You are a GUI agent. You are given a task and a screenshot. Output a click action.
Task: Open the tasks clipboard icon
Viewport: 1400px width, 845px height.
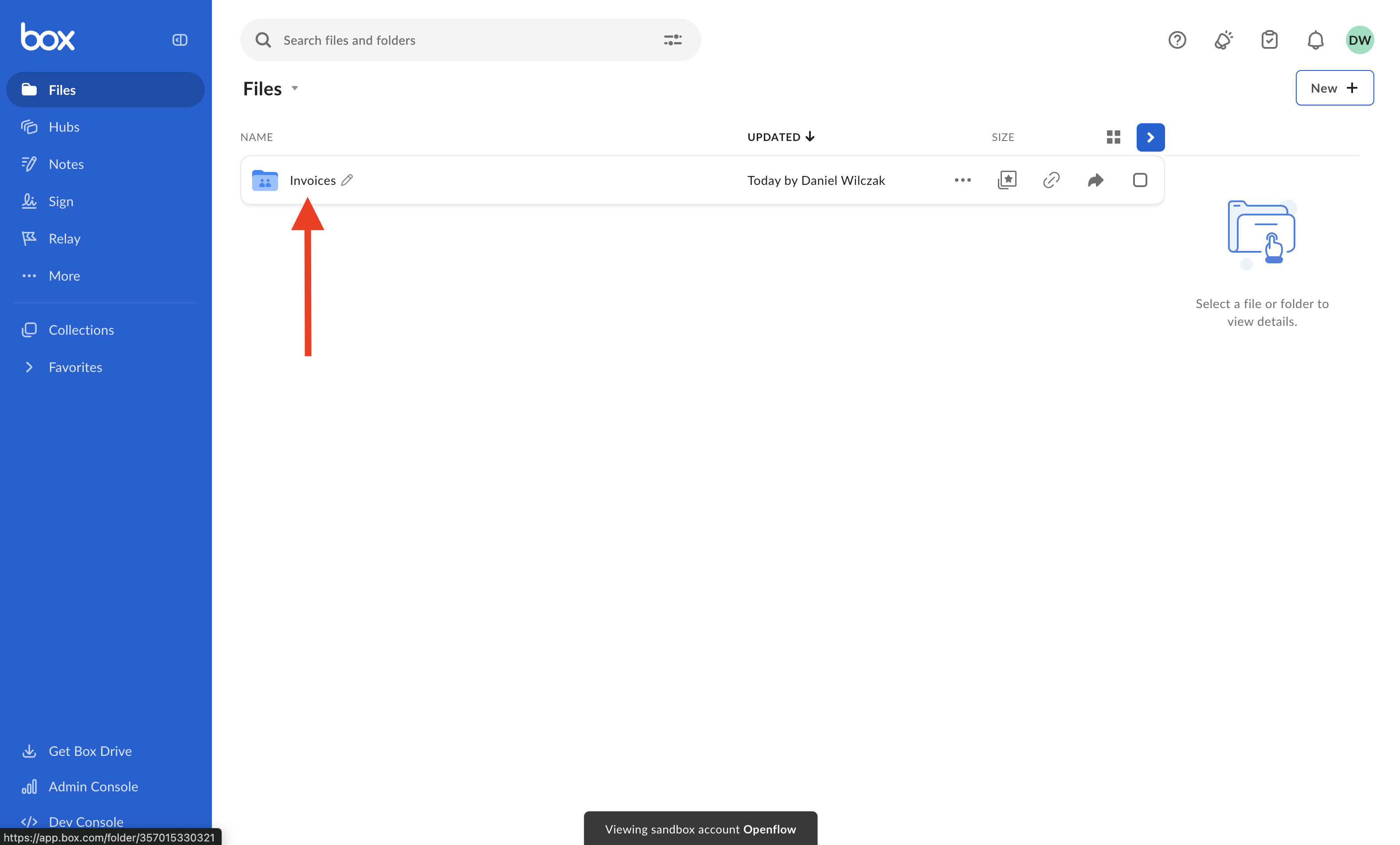pyautogui.click(x=1269, y=40)
